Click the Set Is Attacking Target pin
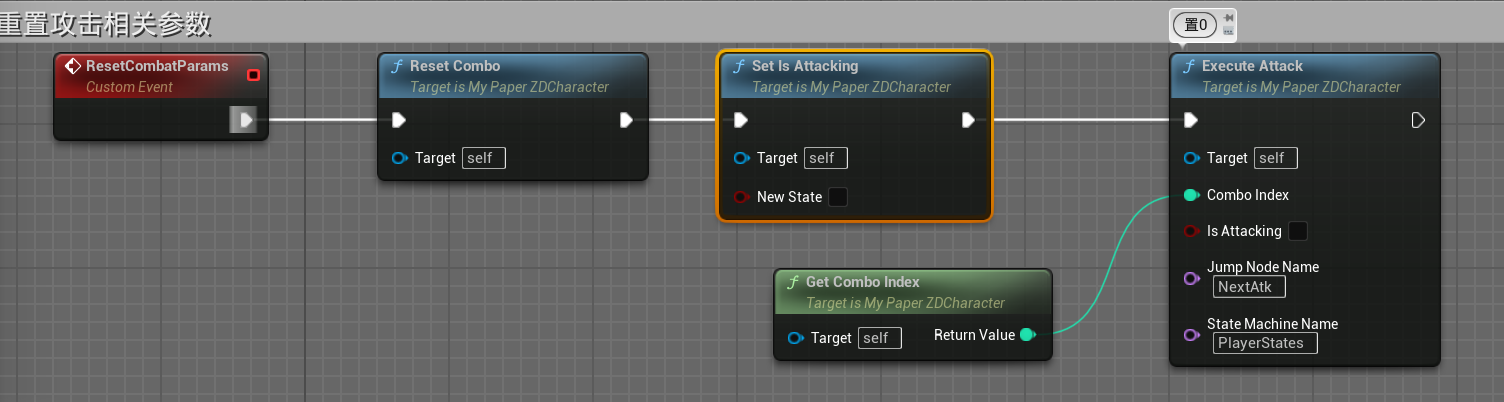Screen dimensions: 1504x402 (x=742, y=158)
